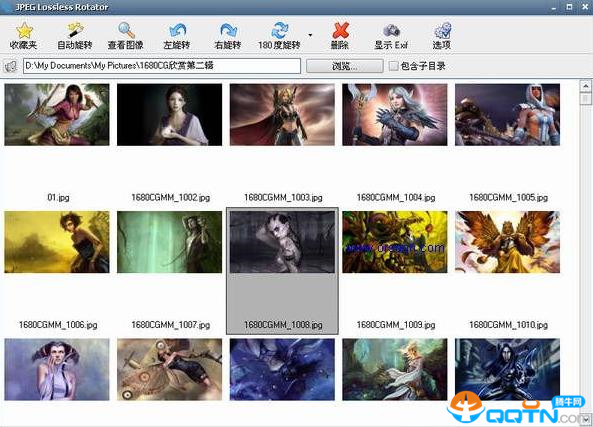The width and height of the screenshot is (593, 427).
Task: Open View Image (查看图像) magnifier icon
Action: pyautogui.click(x=126, y=30)
